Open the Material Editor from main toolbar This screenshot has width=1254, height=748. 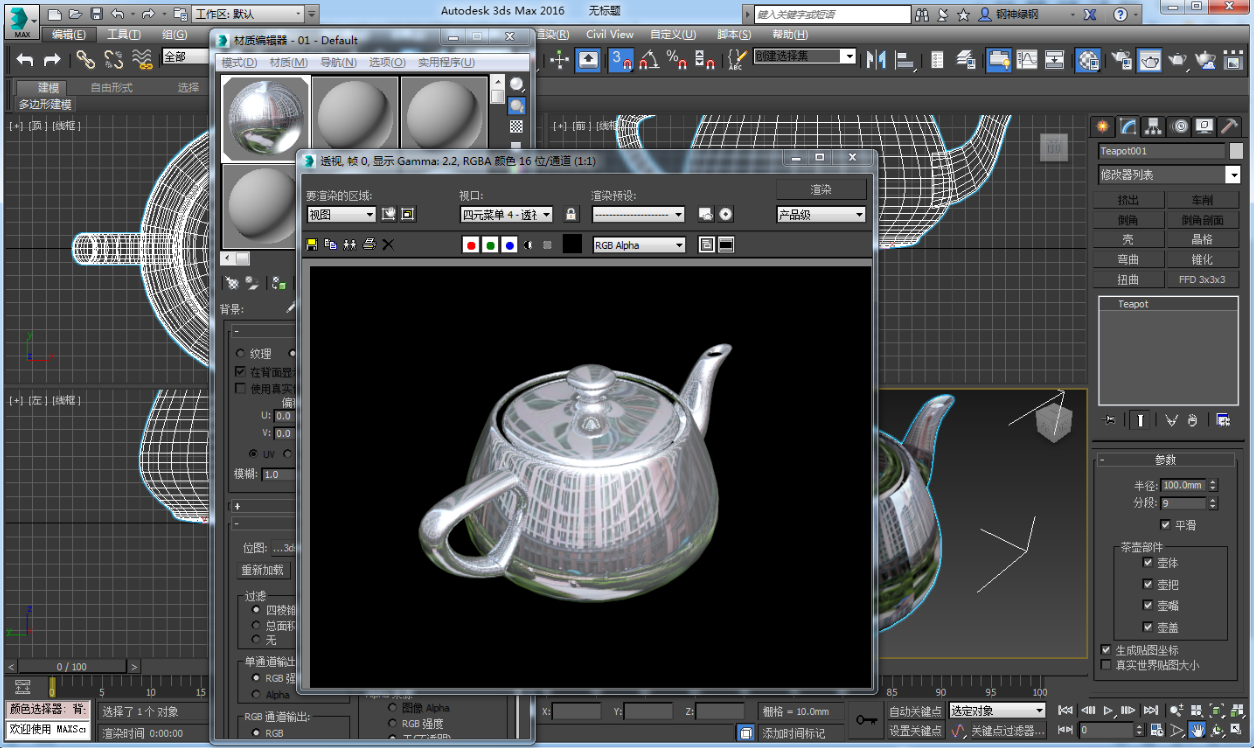[x=1087, y=60]
